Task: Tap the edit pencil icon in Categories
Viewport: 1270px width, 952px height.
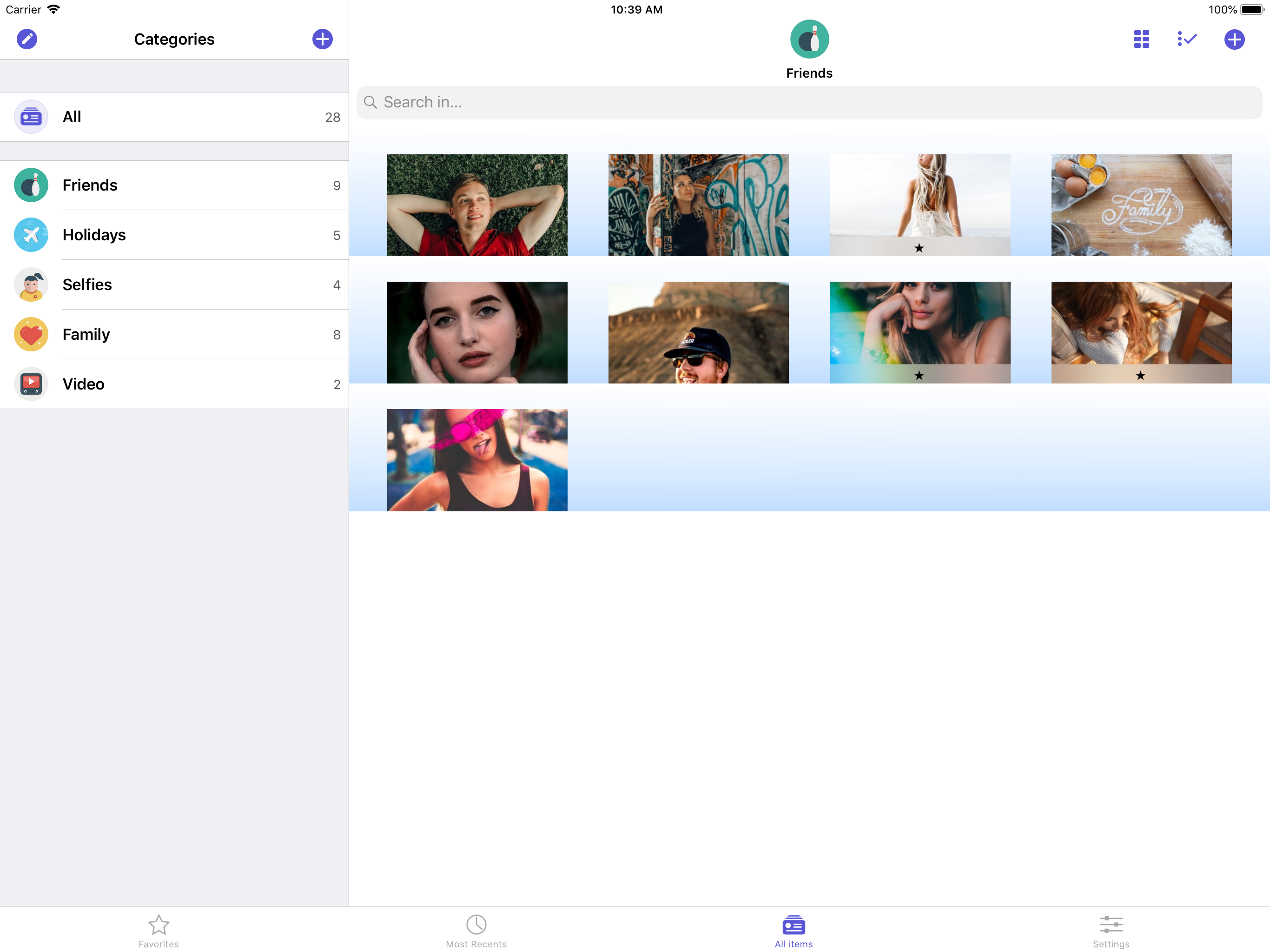Action: pos(26,39)
